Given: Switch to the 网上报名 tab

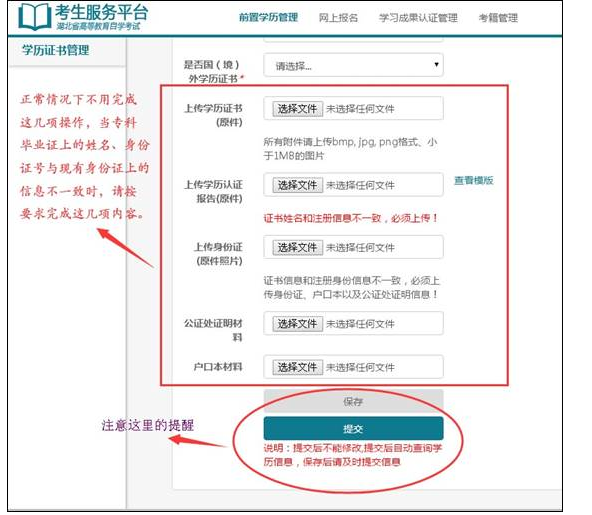Looking at the screenshot, I should [x=338, y=17].
